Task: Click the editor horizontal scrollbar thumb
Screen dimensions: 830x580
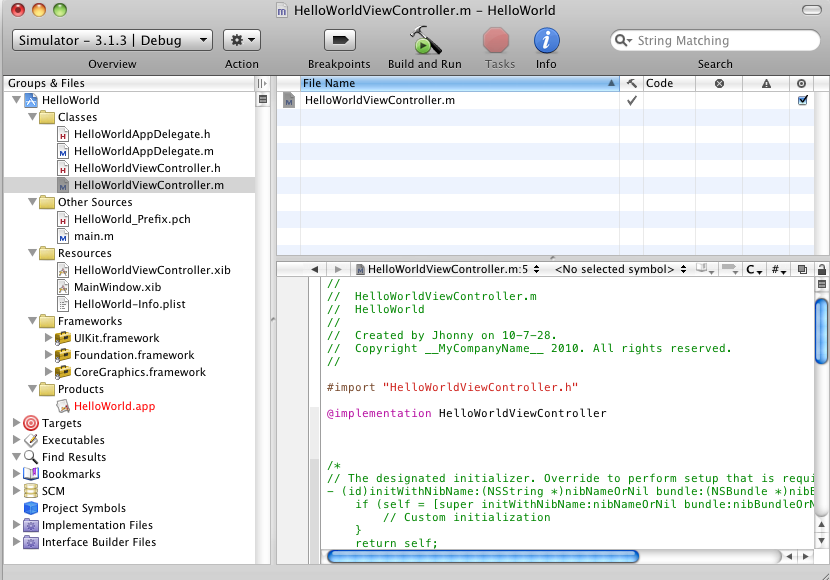Action: (483, 556)
